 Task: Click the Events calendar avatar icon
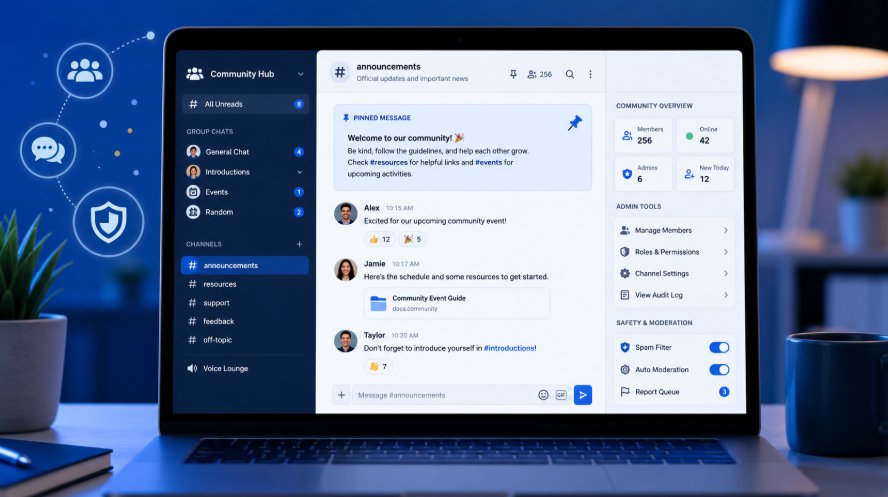tap(193, 192)
